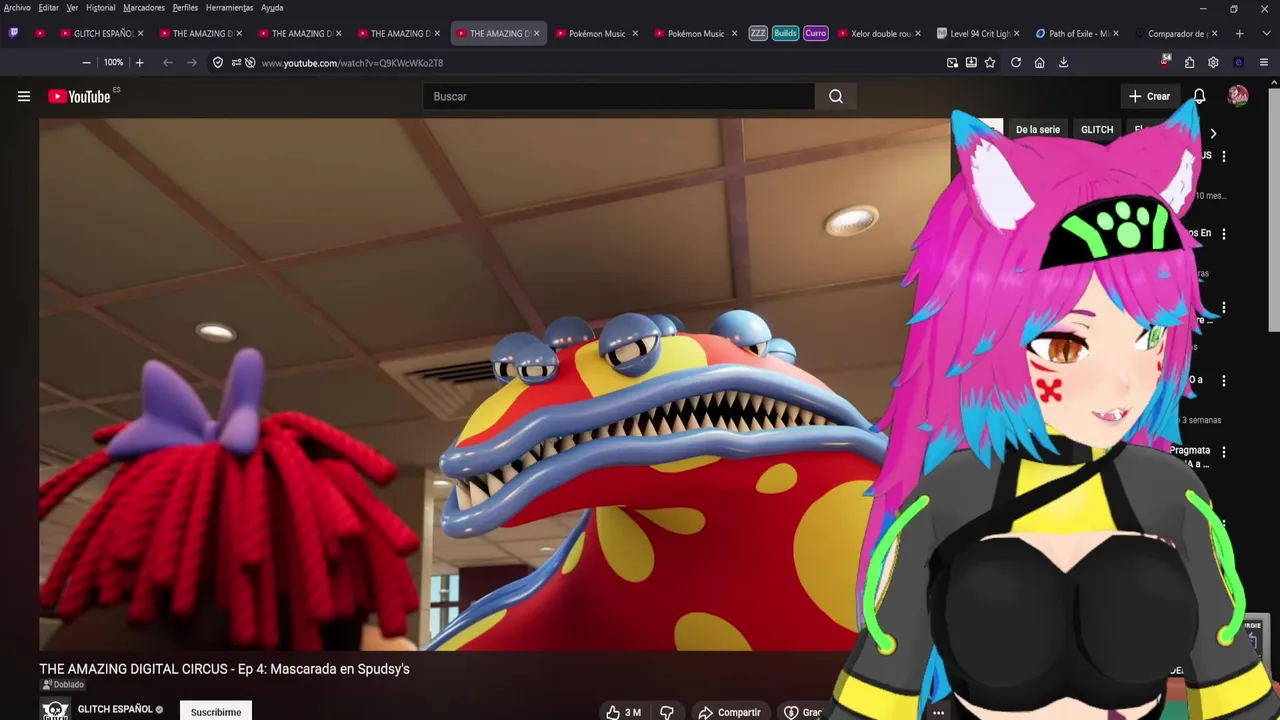Open the Marcadores menu

pyautogui.click(x=144, y=7)
